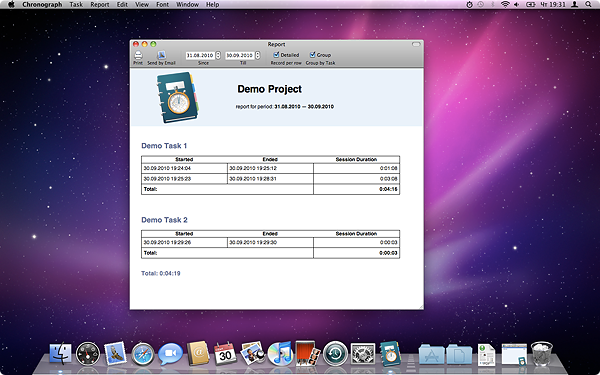This screenshot has width=600, height=375.
Task: Open iPhoto from the Dock
Action: tap(253, 353)
